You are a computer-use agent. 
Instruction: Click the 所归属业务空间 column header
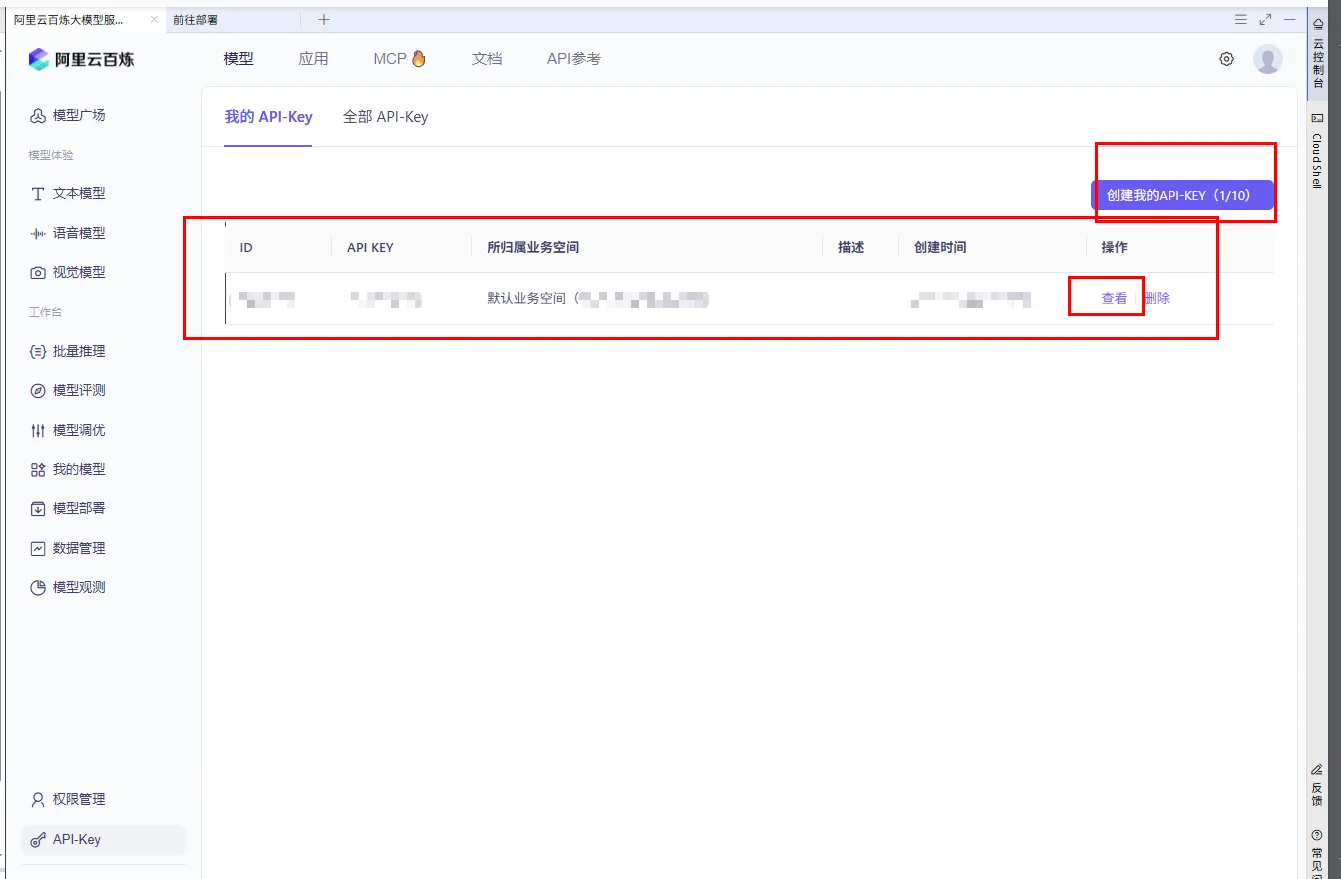pos(533,247)
